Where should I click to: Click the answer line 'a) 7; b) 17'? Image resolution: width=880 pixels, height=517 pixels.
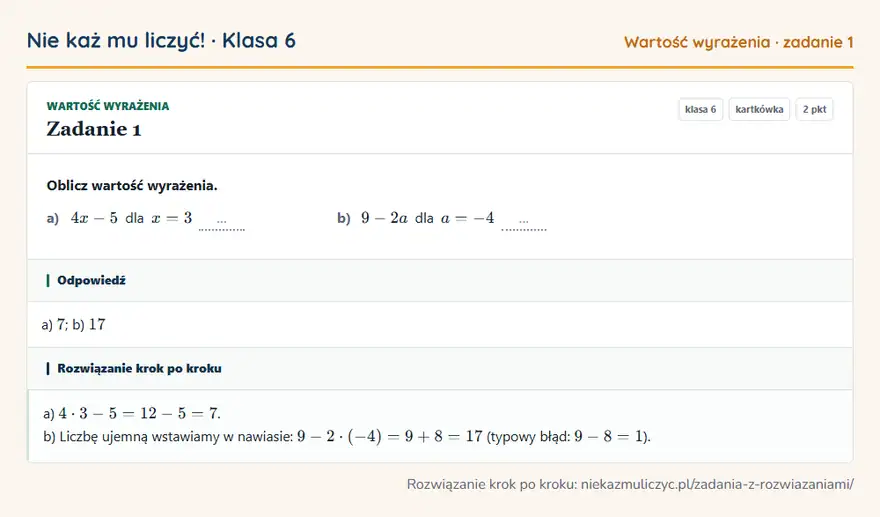(74, 324)
